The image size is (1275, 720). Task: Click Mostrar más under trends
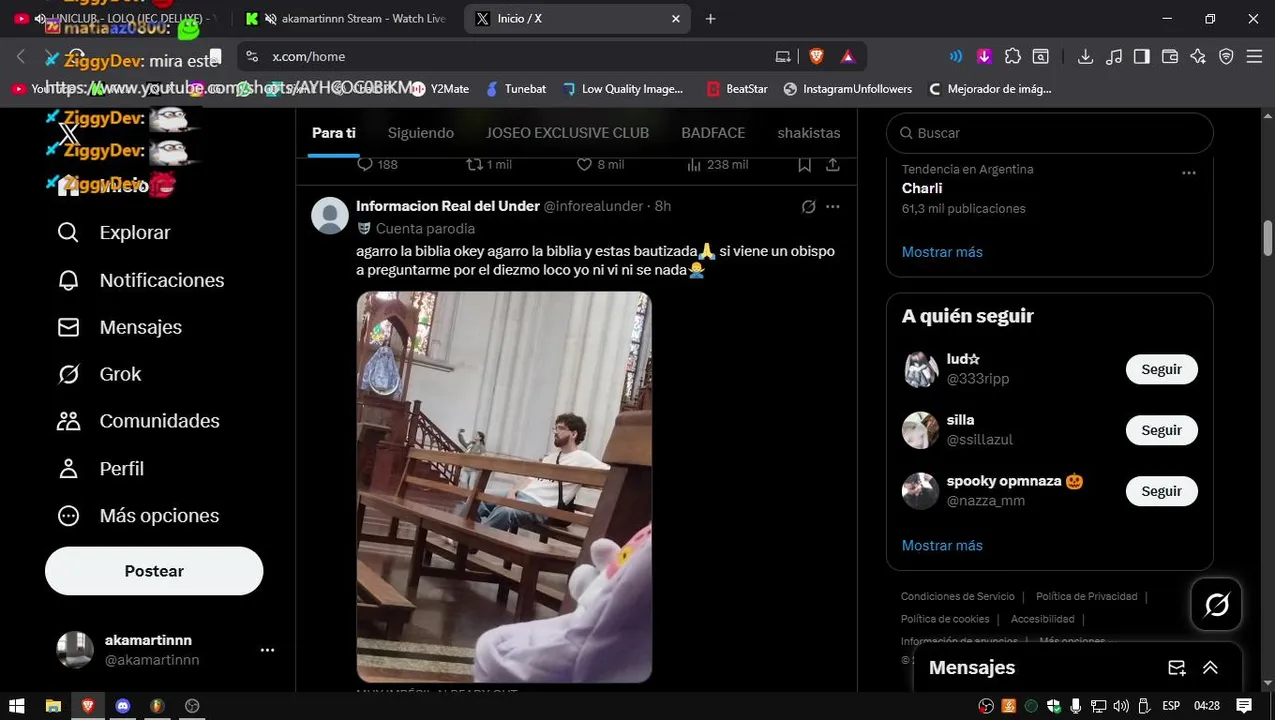[942, 252]
